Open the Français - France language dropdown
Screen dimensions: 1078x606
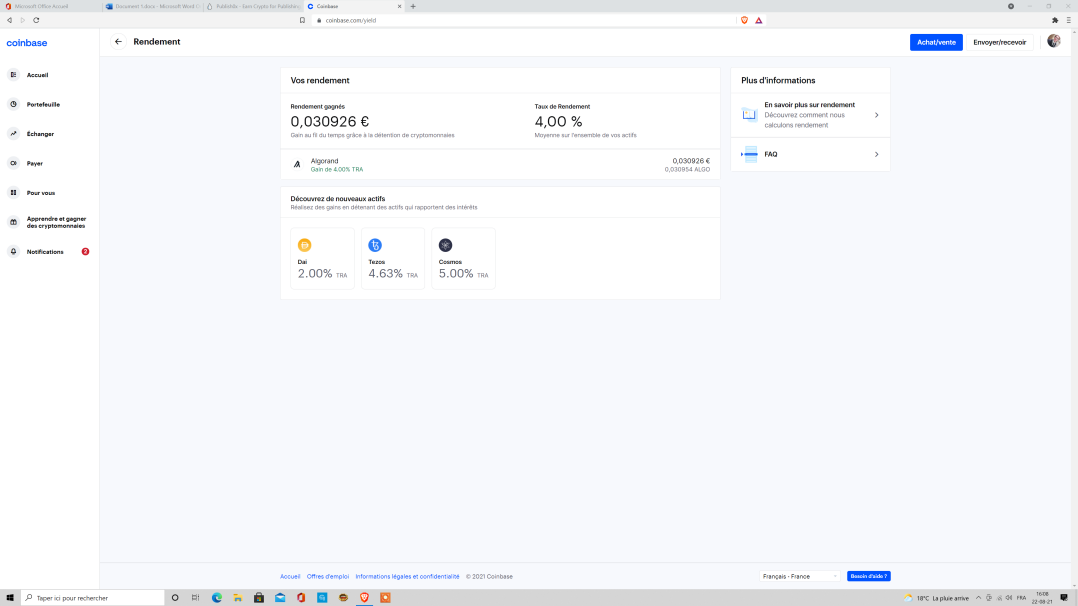[x=800, y=576]
